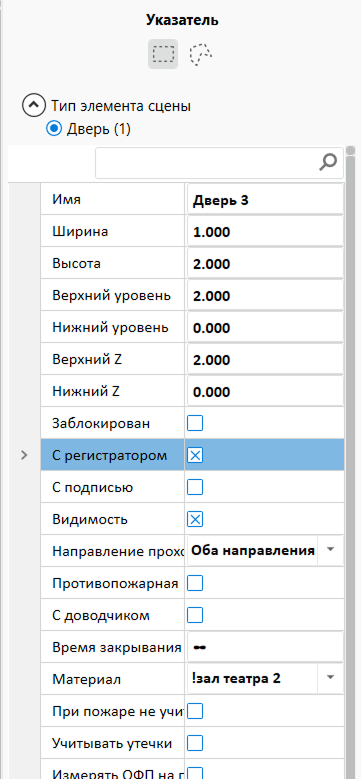
Task: Select the Время закрывания property label
Action: coord(117,647)
